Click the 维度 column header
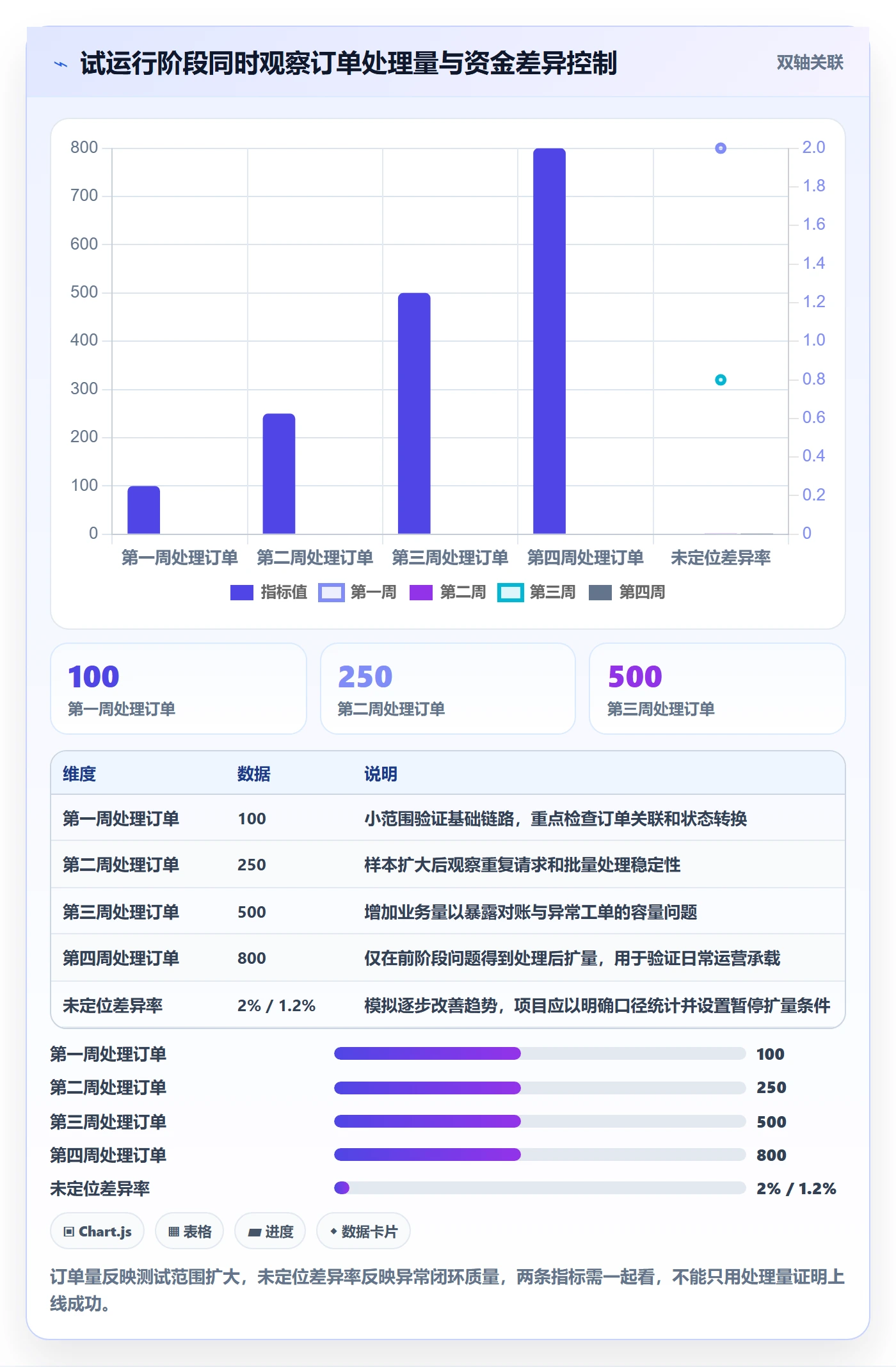Screen dimensions: 896x1367 click(79, 774)
